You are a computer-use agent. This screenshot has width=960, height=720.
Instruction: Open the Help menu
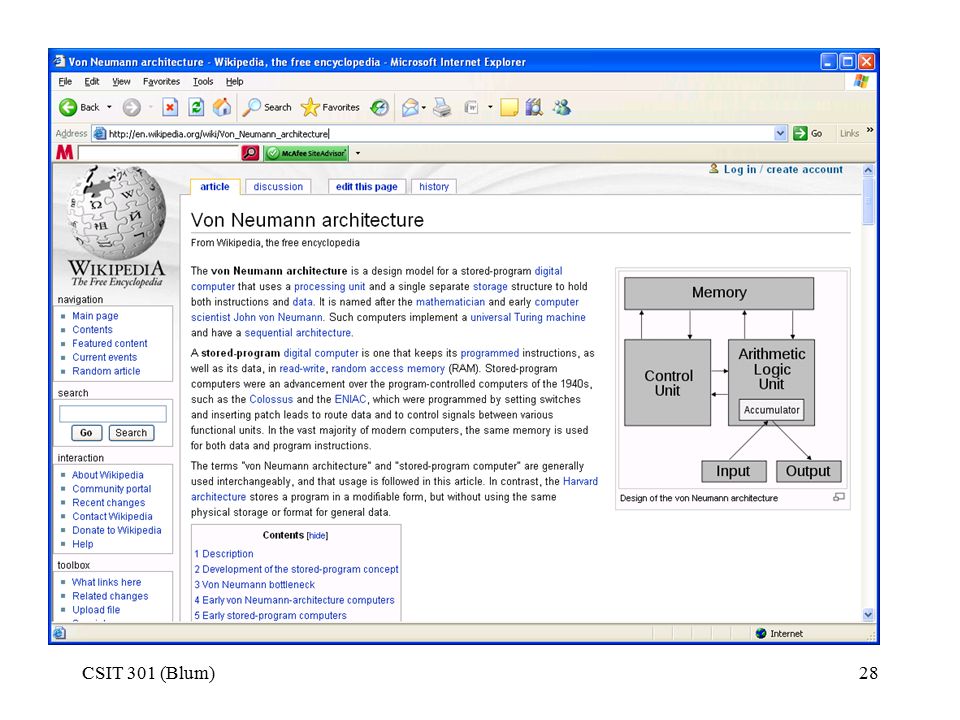click(234, 81)
